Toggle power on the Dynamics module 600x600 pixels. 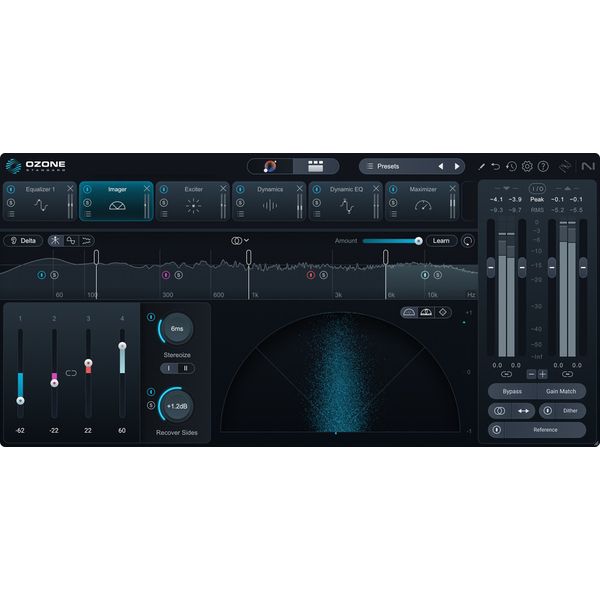pos(240,189)
